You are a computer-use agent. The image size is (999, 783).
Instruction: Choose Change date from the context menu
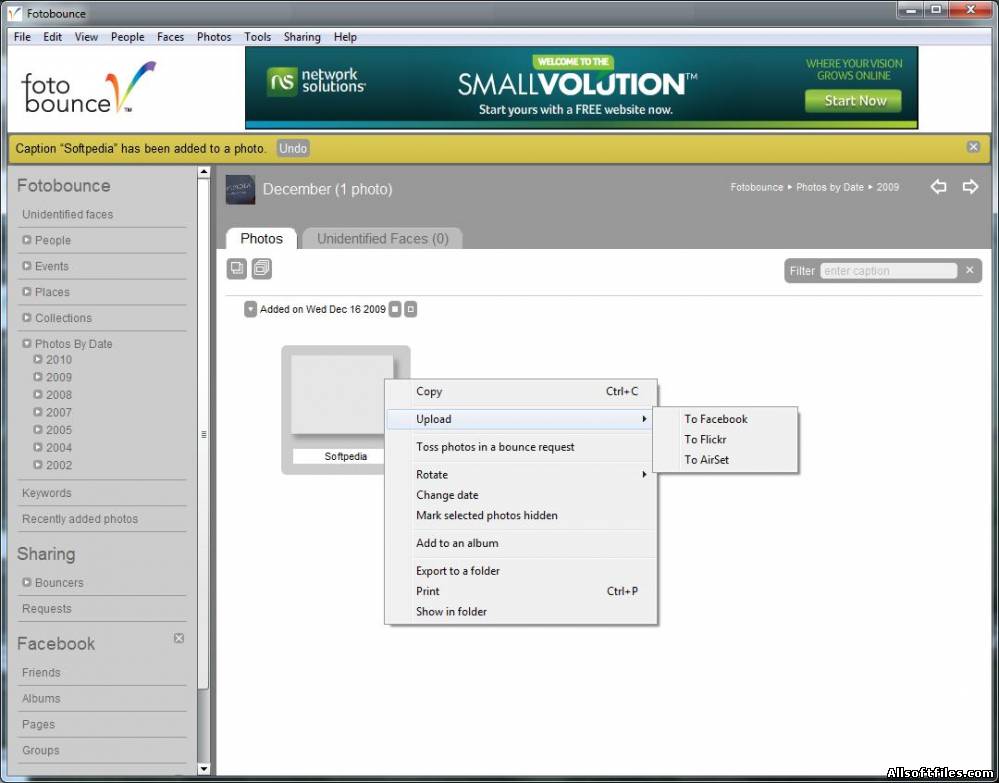pyautogui.click(x=521, y=495)
